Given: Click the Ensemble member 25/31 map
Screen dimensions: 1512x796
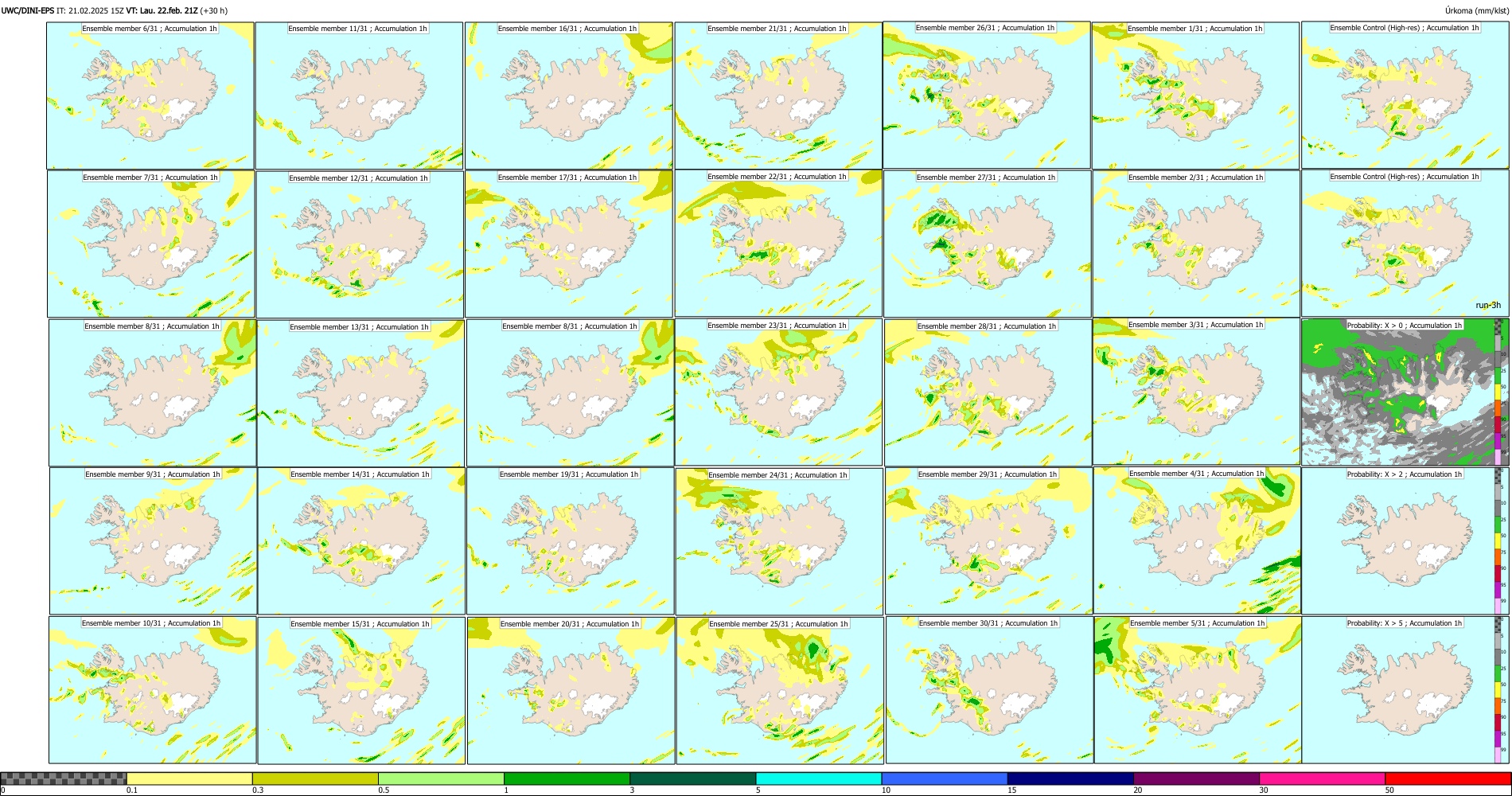Looking at the screenshot, I should pyautogui.click(x=780, y=691).
